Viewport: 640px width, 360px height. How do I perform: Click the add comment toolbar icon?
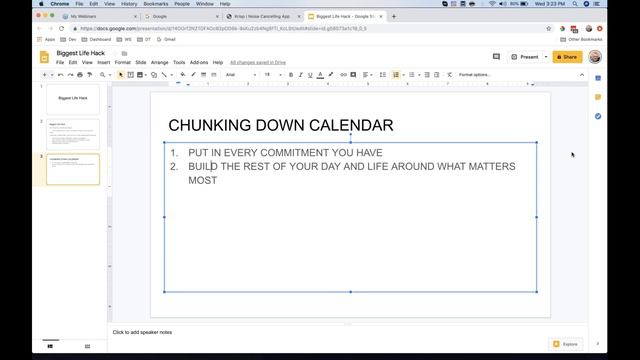(x=353, y=75)
